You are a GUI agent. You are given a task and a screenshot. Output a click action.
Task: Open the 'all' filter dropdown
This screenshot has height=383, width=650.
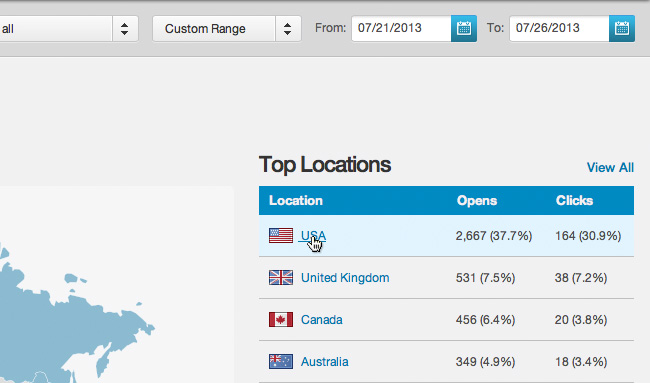(x=68, y=29)
